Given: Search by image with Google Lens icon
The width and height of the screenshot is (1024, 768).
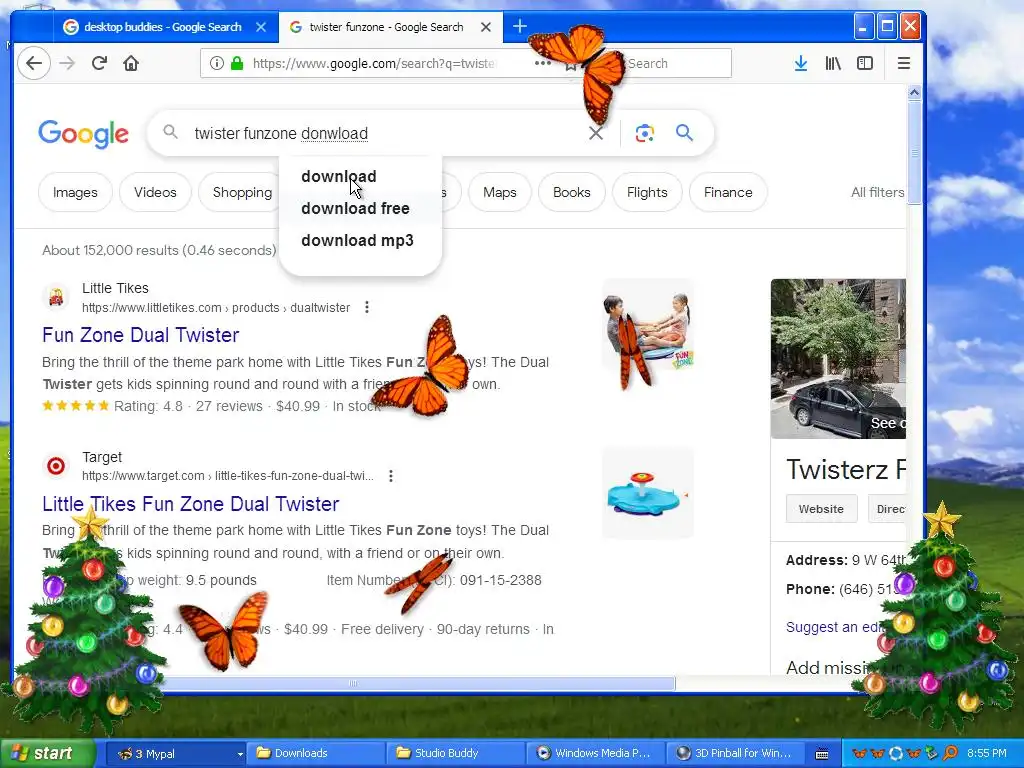Looking at the screenshot, I should coord(645,133).
